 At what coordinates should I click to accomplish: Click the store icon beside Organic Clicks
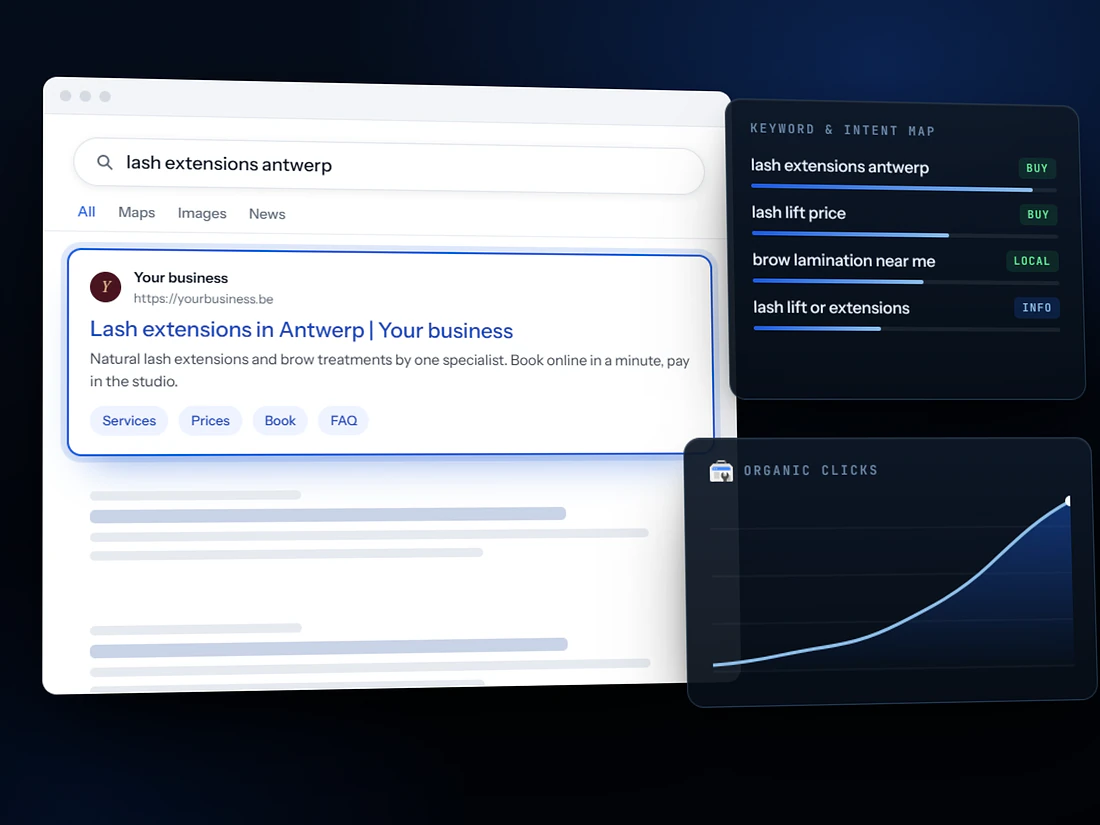click(721, 471)
